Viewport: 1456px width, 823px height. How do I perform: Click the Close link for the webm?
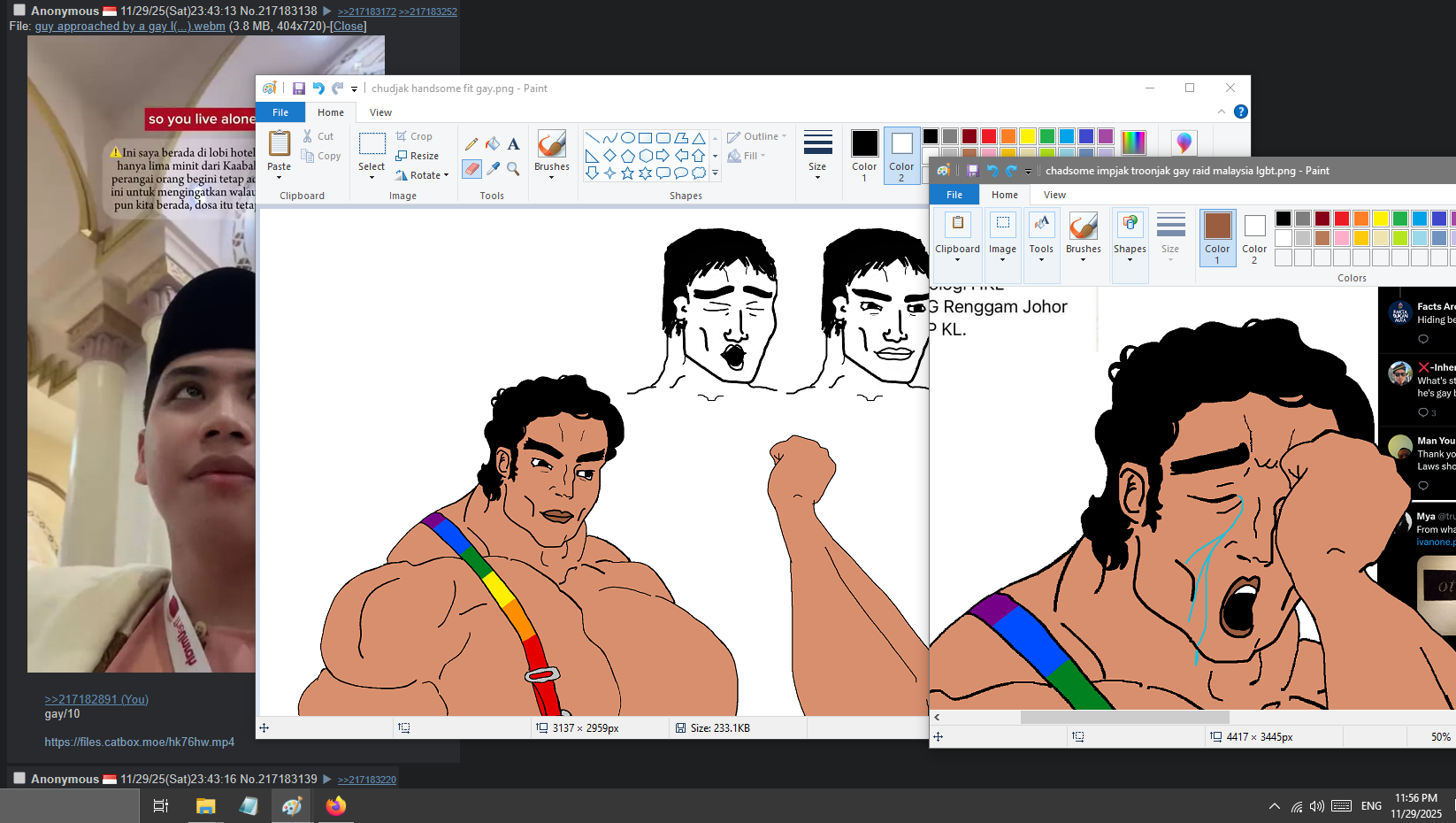click(x=349, y=26)
